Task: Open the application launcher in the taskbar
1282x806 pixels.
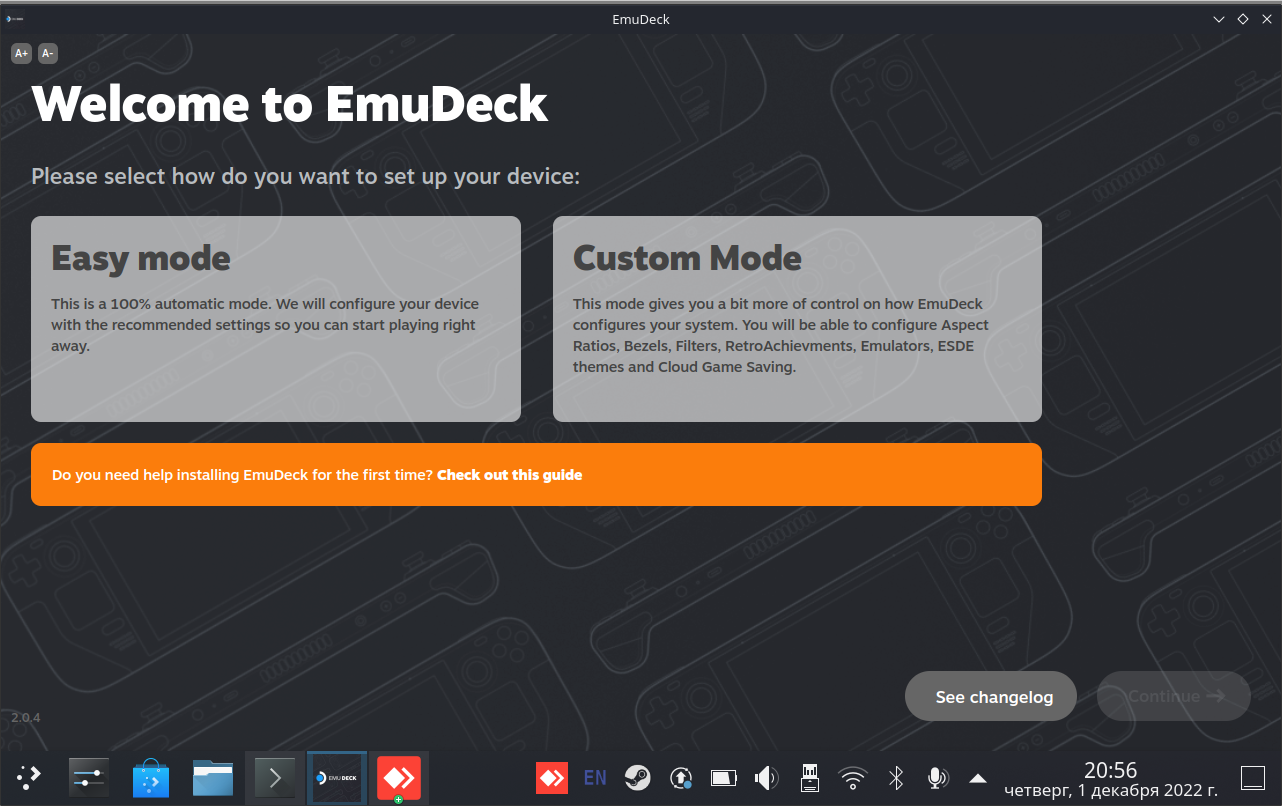Action: [29, 777]
